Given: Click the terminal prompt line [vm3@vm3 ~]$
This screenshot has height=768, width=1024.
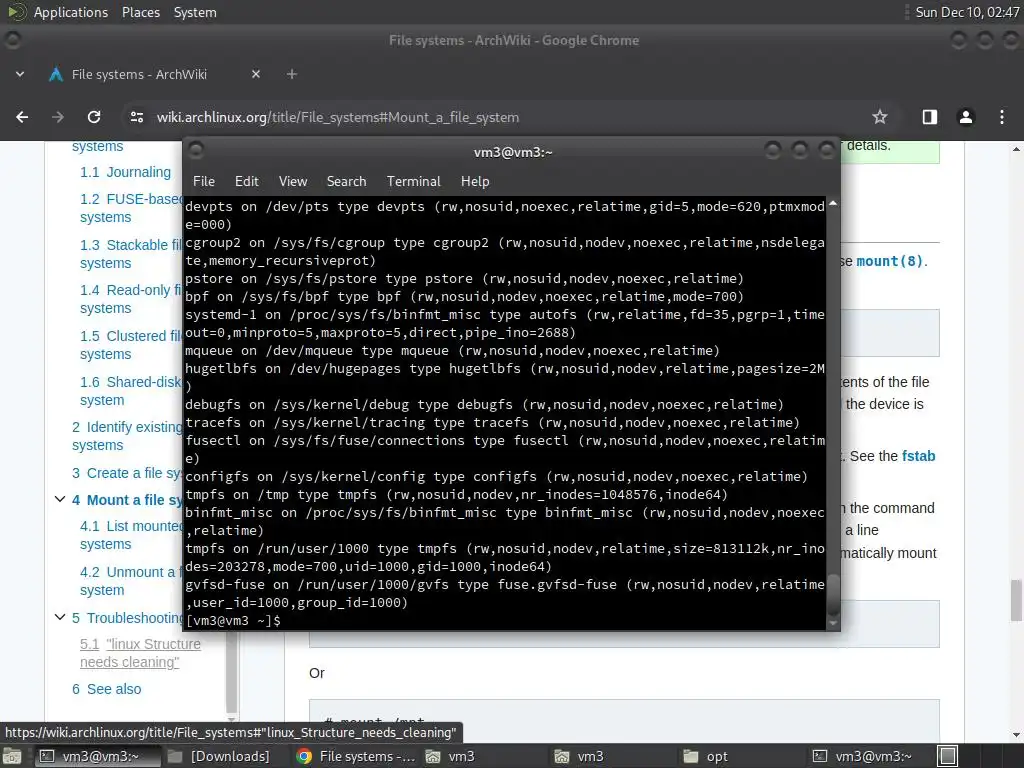Looking at the screenshot, I should (x=233, y=620).
